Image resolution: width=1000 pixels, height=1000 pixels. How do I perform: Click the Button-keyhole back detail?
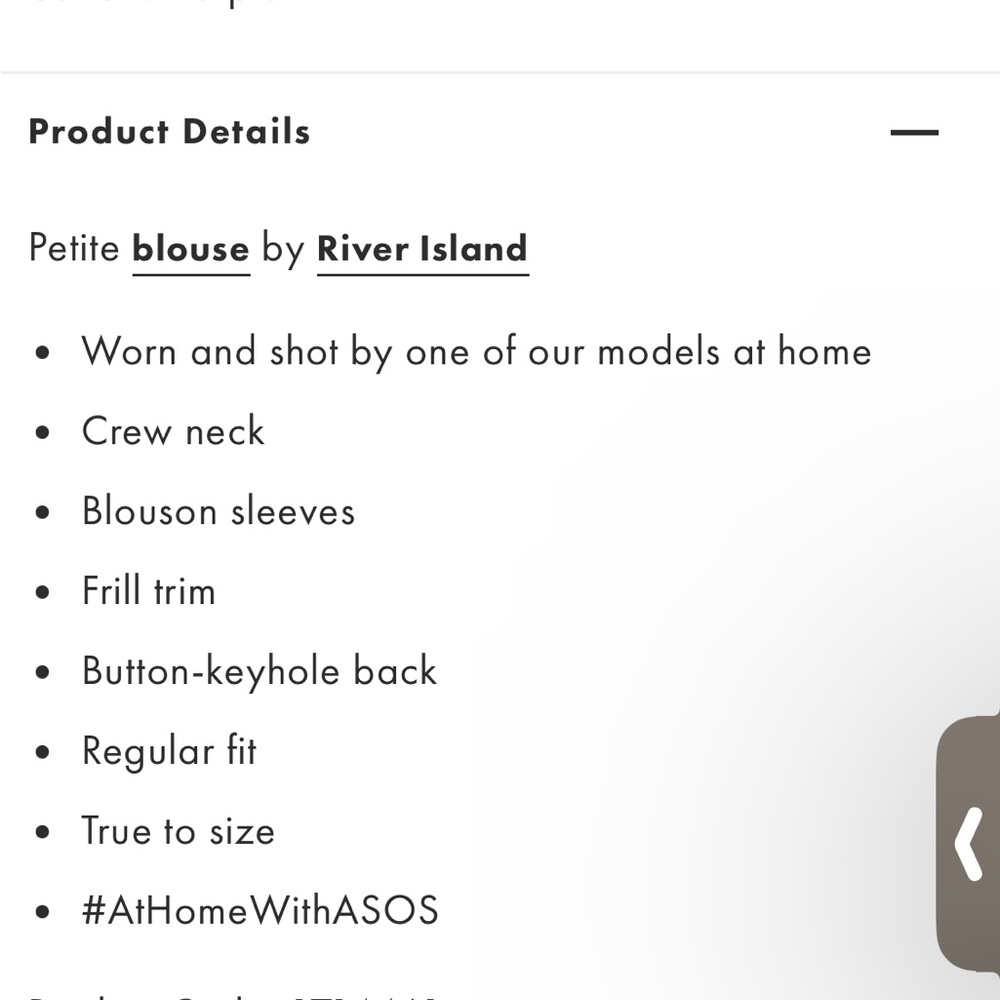[x=259, y=671]
